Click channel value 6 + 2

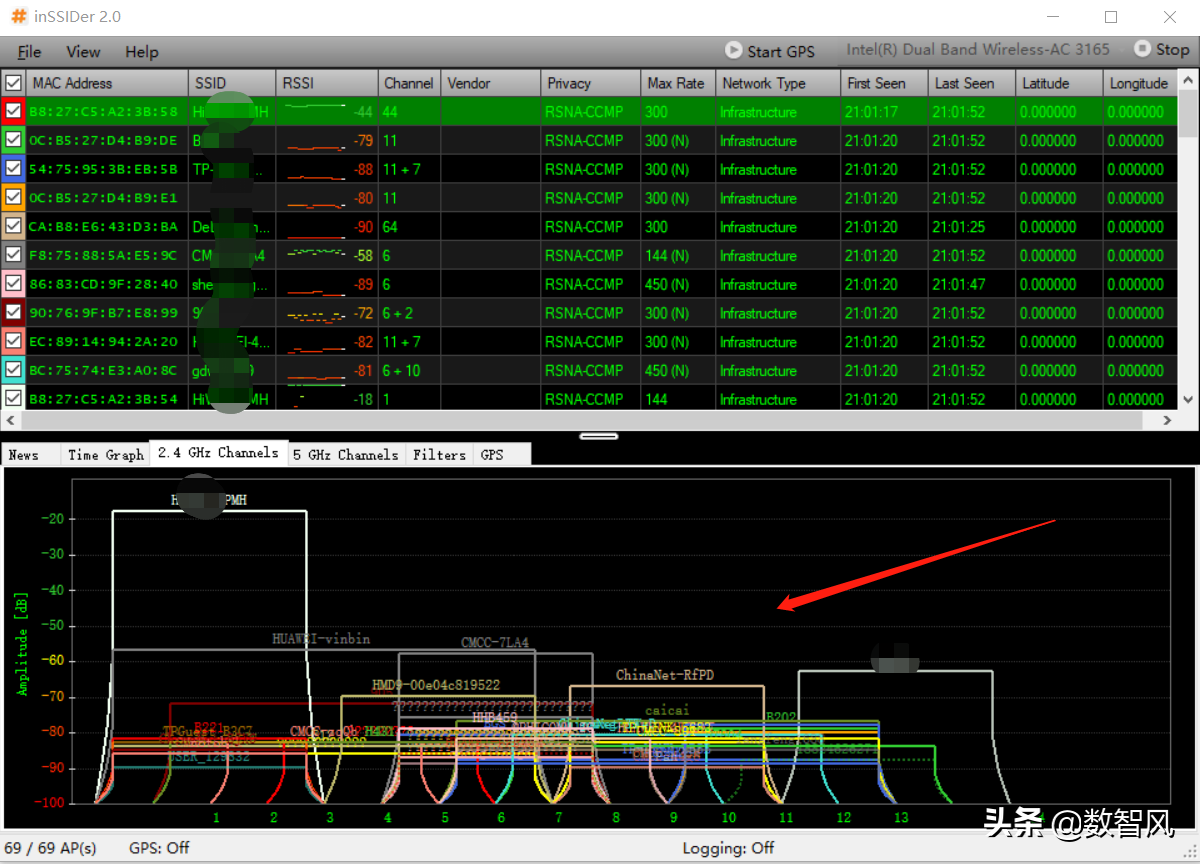click(398, 313)
